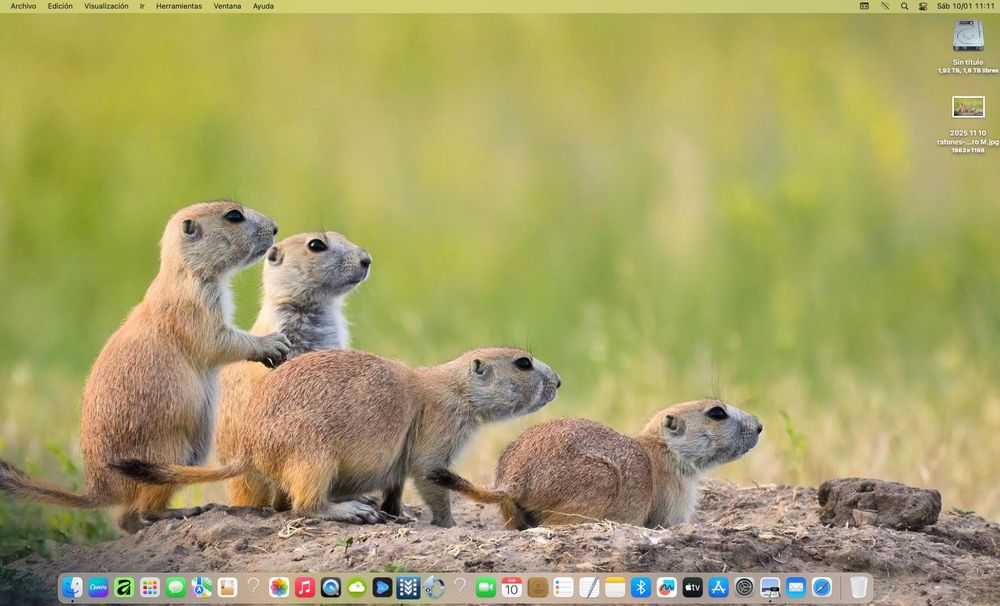This screenshot has width=1000, height=606.
Task: Open FaceTime from the Dock
Action: coord(486,587)
